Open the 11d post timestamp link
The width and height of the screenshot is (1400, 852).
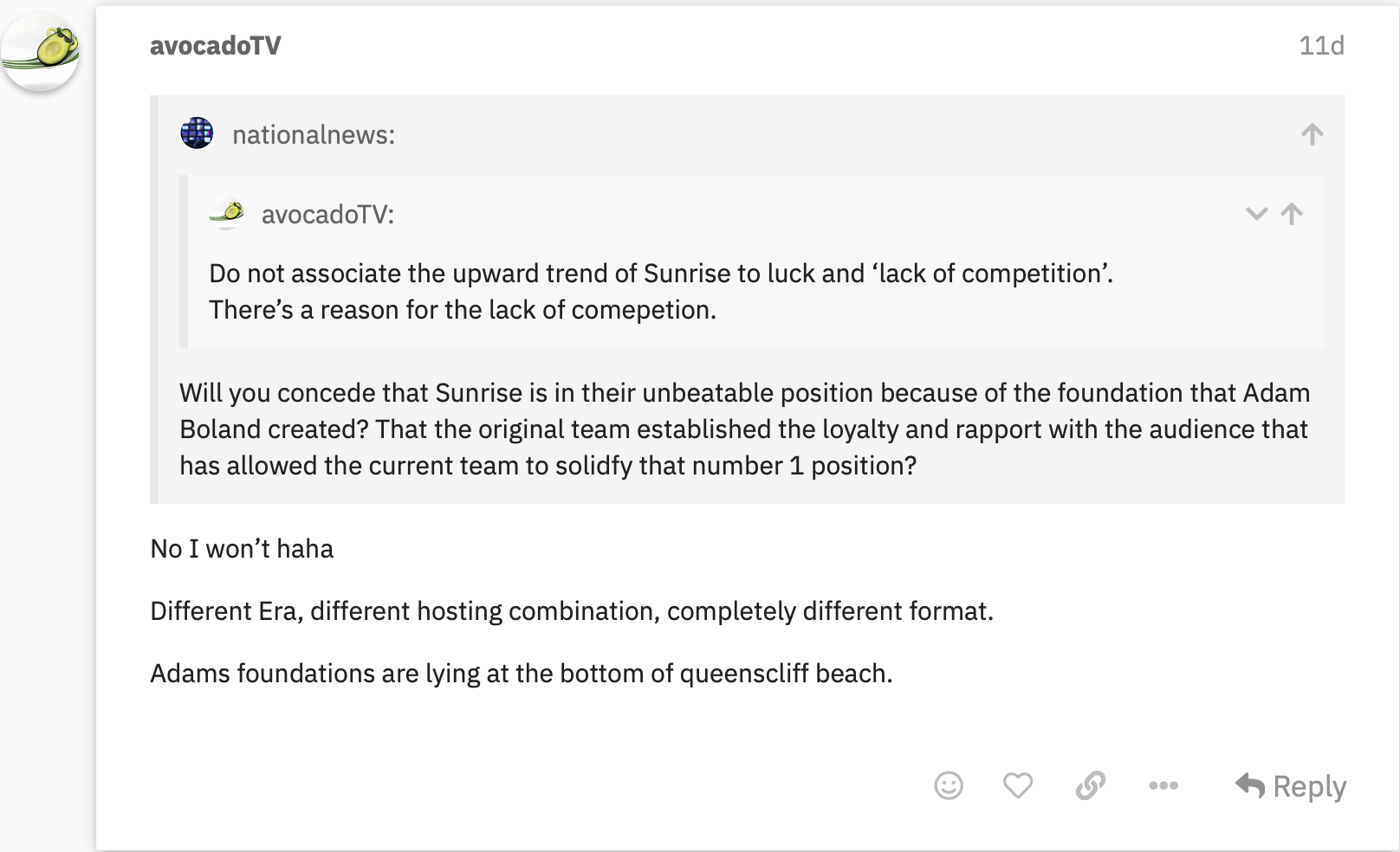click(1321, 46)
